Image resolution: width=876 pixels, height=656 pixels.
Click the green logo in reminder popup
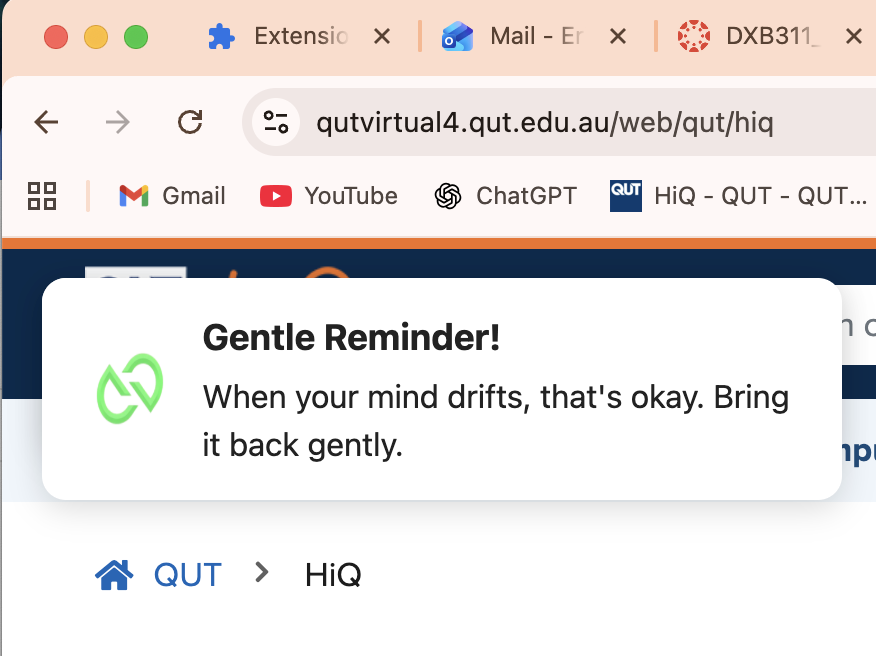coord(130,387)
